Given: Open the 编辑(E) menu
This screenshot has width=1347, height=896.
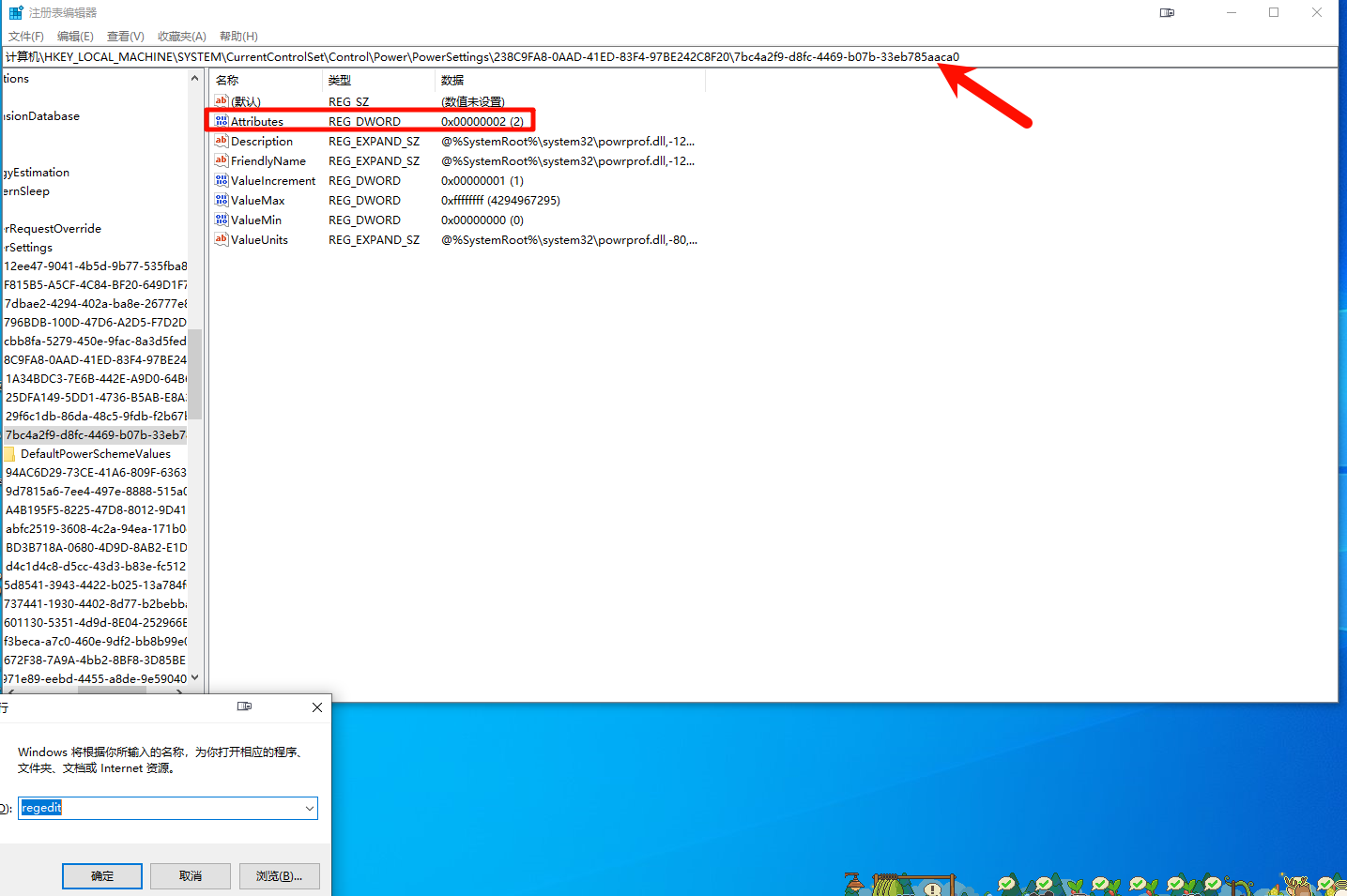Looking at the screenshot, I should click(x=75, y=37).
